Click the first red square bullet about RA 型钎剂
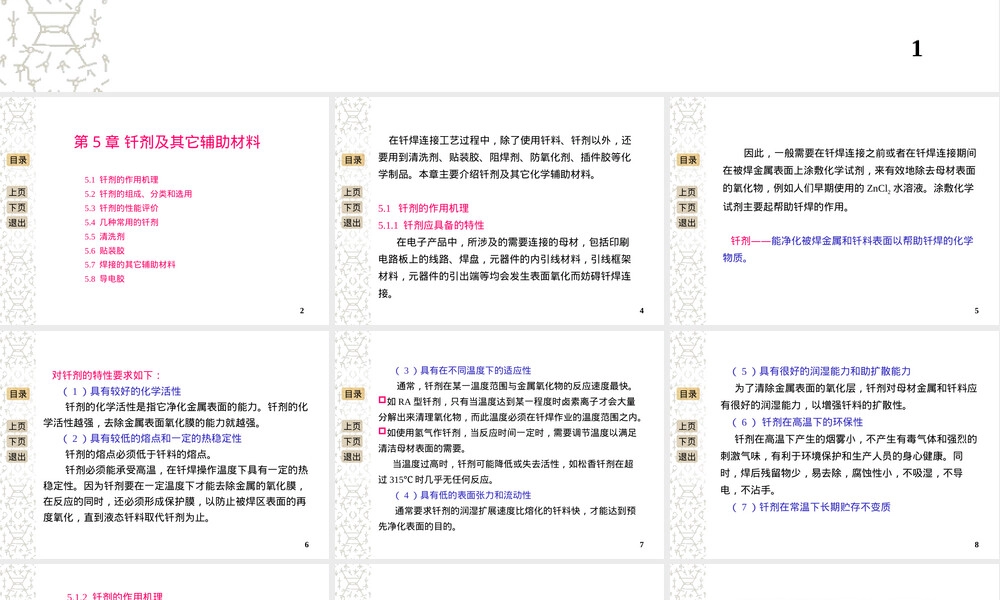This screenshot has height=600, width=1000. [x=381, y=400]
